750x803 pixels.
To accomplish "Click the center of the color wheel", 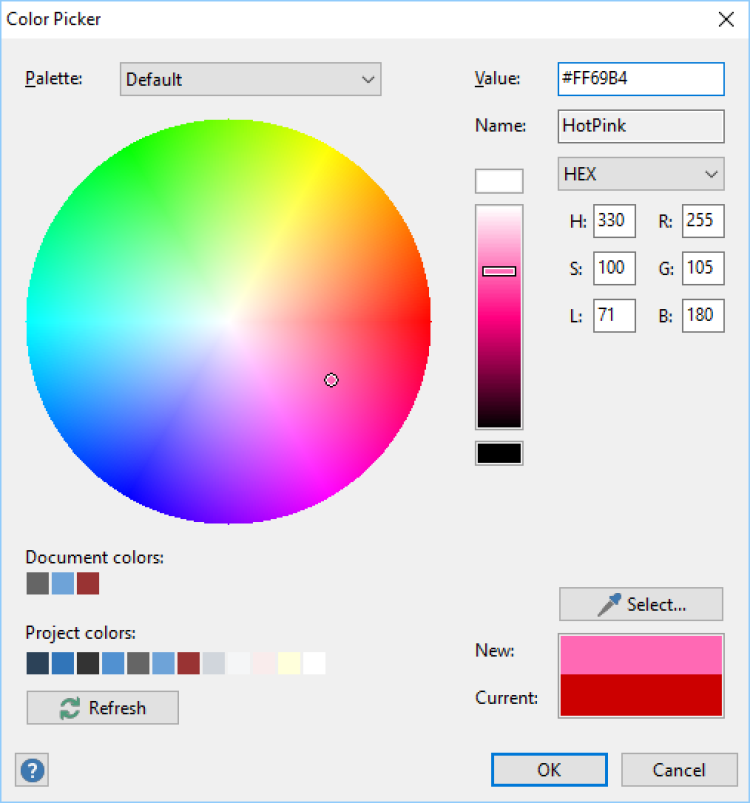I will tap(229, 321).
